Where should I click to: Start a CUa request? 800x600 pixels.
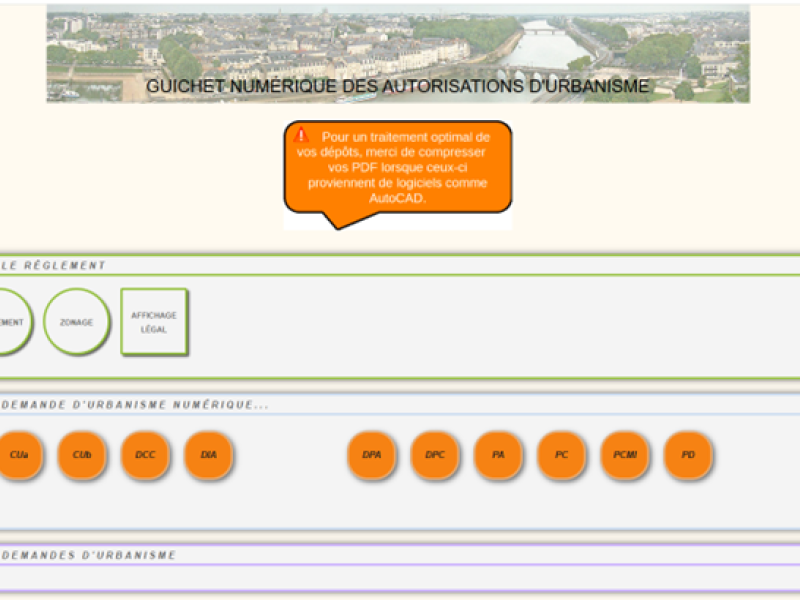(x=18, y=455)
